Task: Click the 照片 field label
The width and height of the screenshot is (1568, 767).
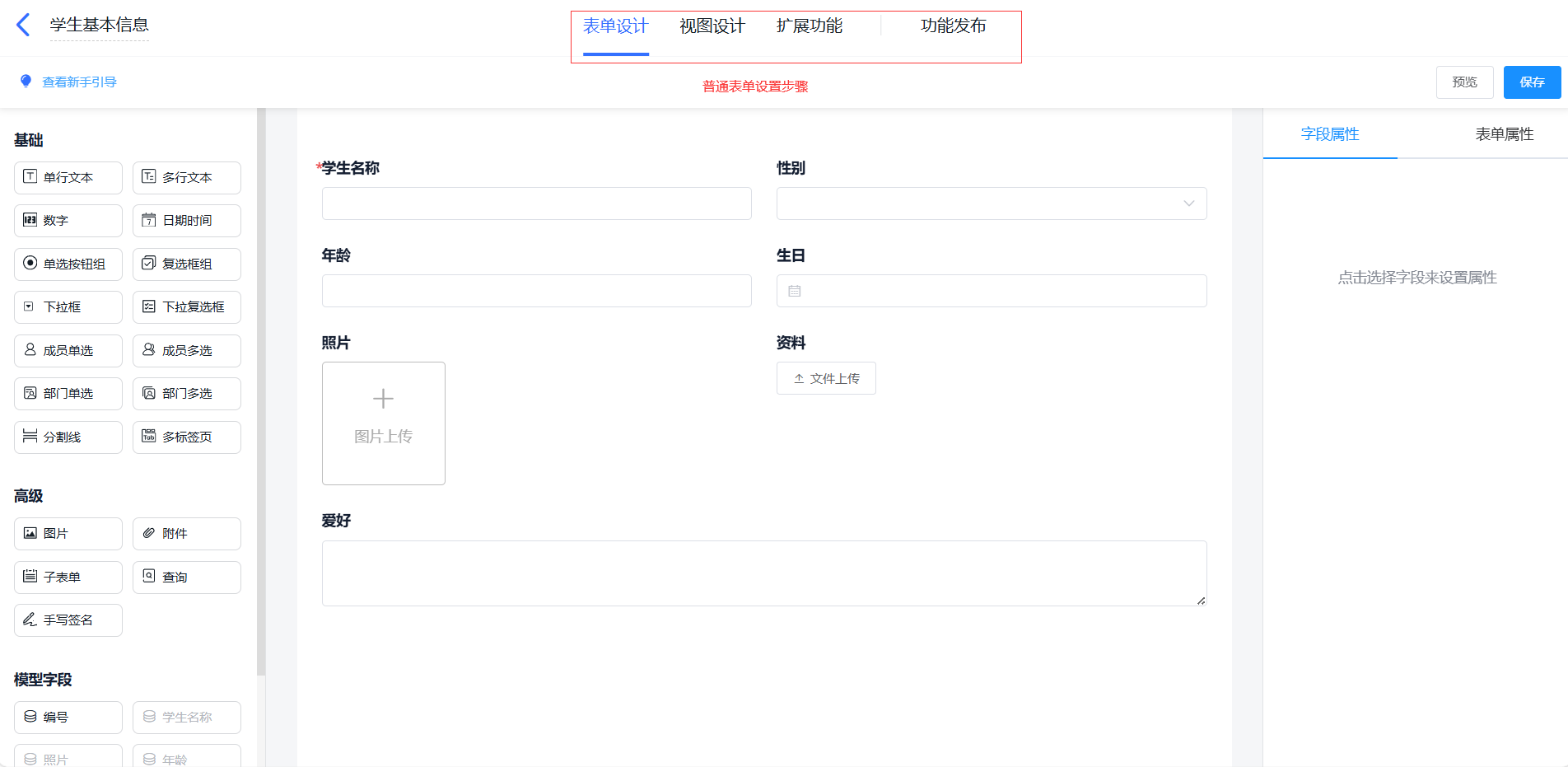Action: [x=336, y=343]
